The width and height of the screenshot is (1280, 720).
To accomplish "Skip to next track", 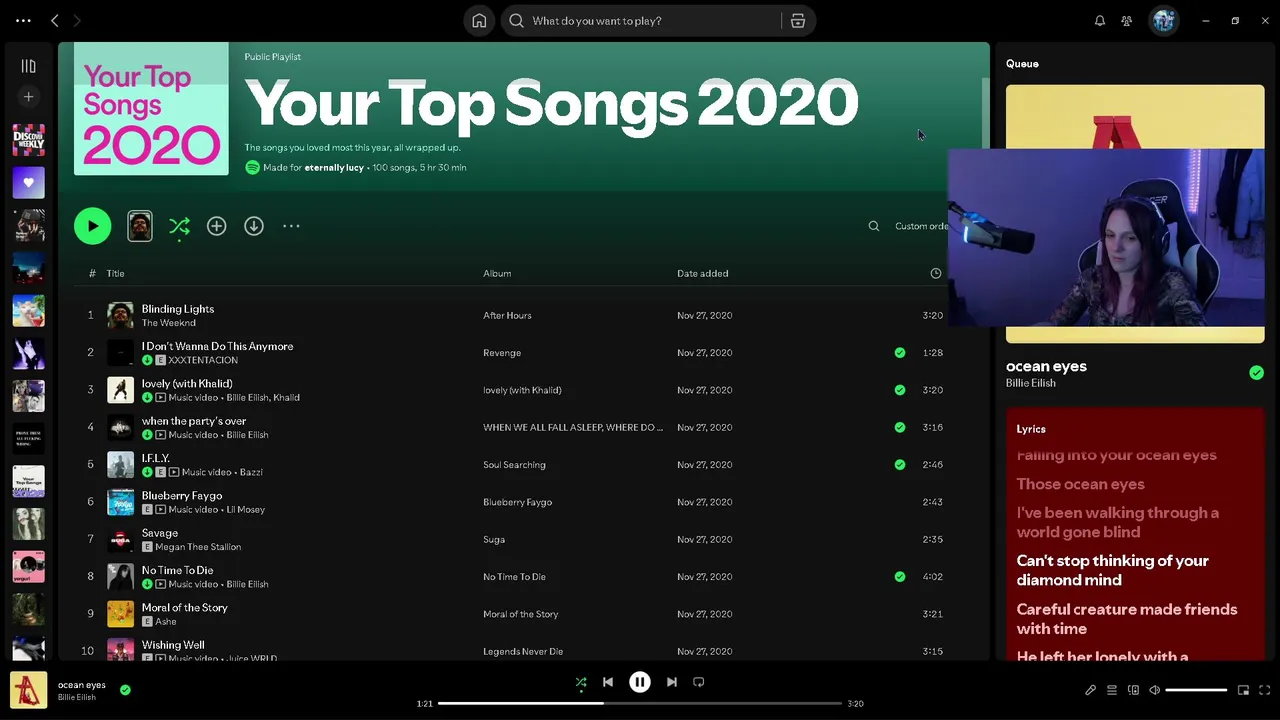I will (672, 683).
